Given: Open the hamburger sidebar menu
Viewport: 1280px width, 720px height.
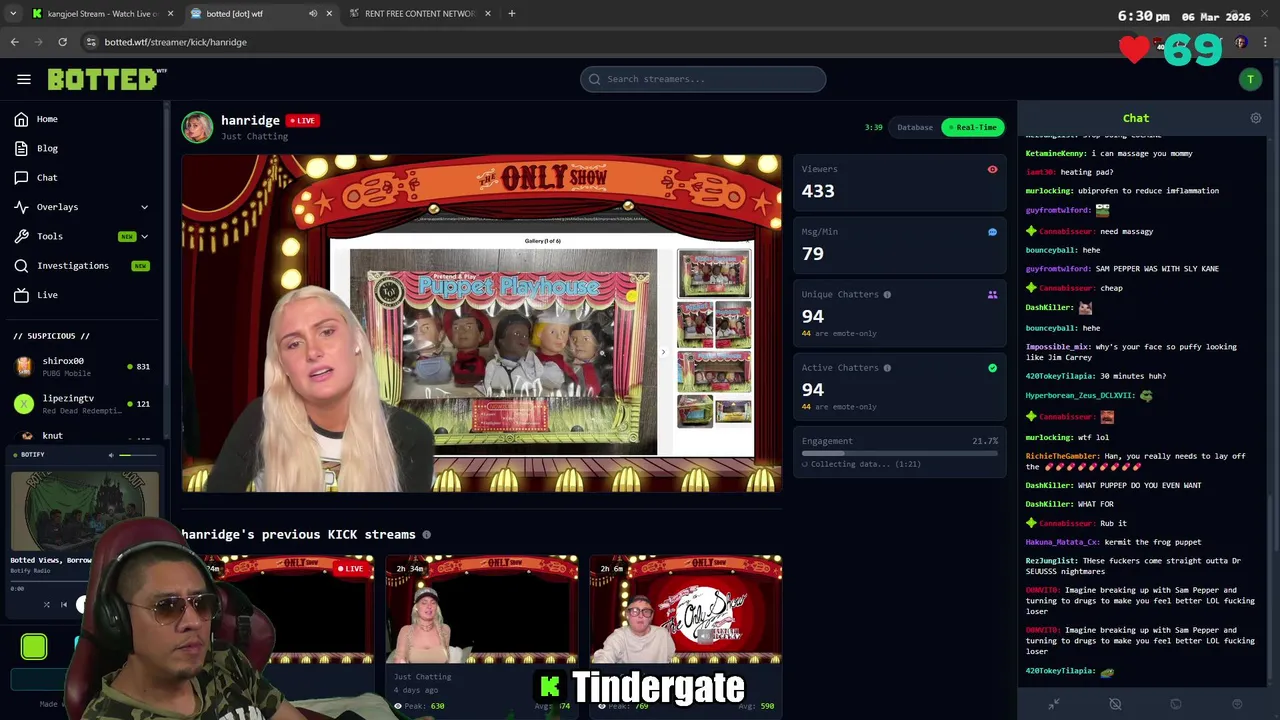Looking at the screenshot, I should pyautogui.click(x=24, y=79).
